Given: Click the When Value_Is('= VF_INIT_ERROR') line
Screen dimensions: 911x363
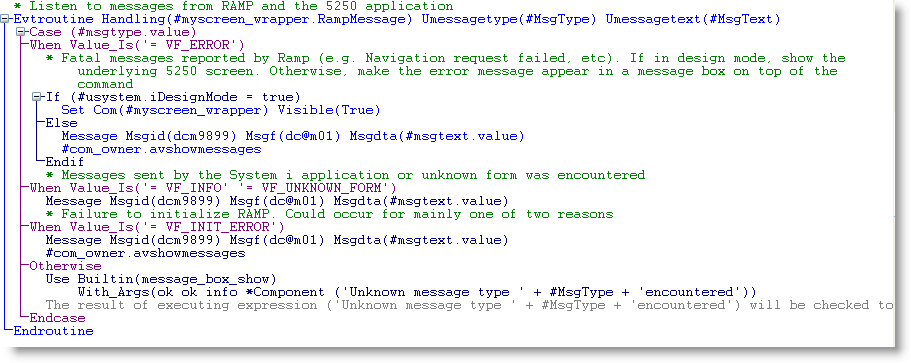Looking at the screenshot, I should coord(157,227).
